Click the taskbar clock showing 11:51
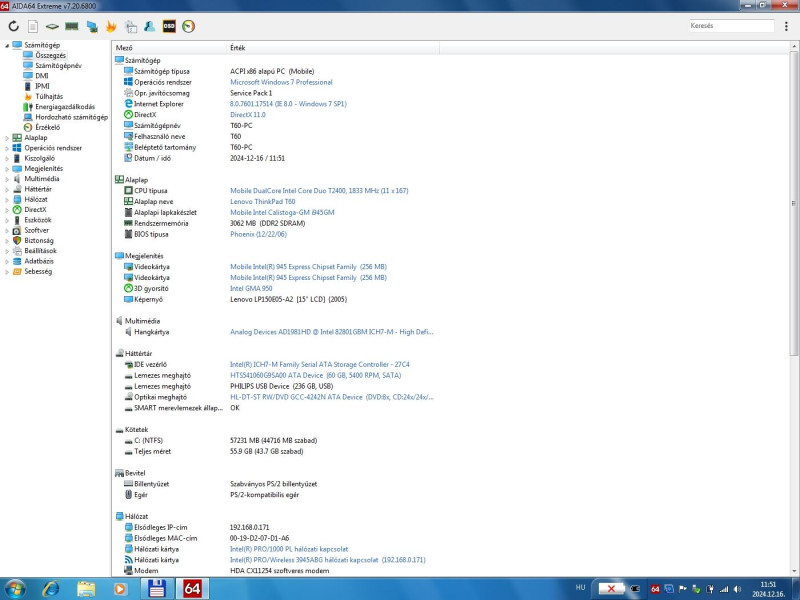Viewport: 800px width, 600px height. pos(768,589)
